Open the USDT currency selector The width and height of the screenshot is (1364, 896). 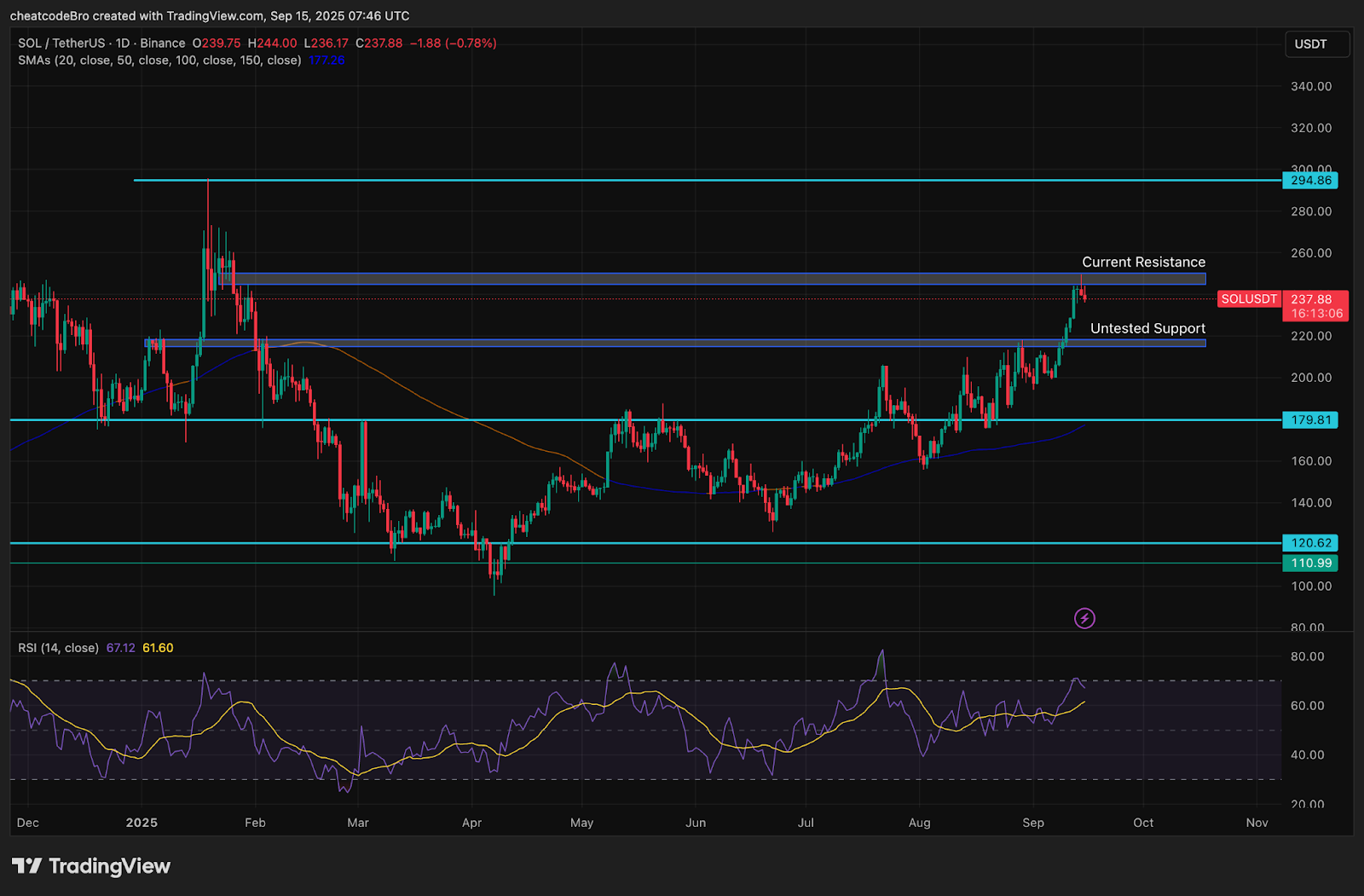coord(1316,43)
